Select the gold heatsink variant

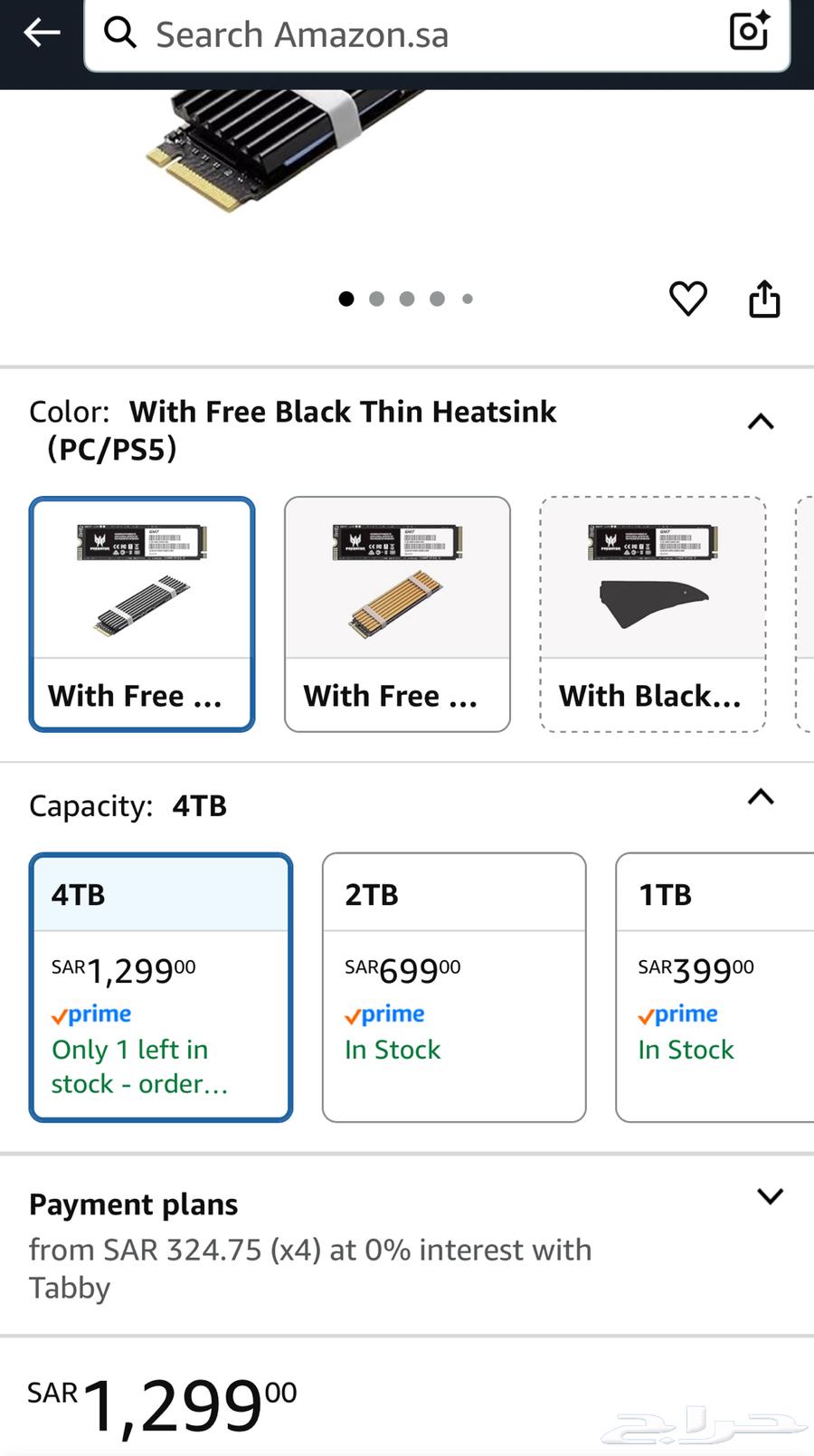[x=397, y=614]
